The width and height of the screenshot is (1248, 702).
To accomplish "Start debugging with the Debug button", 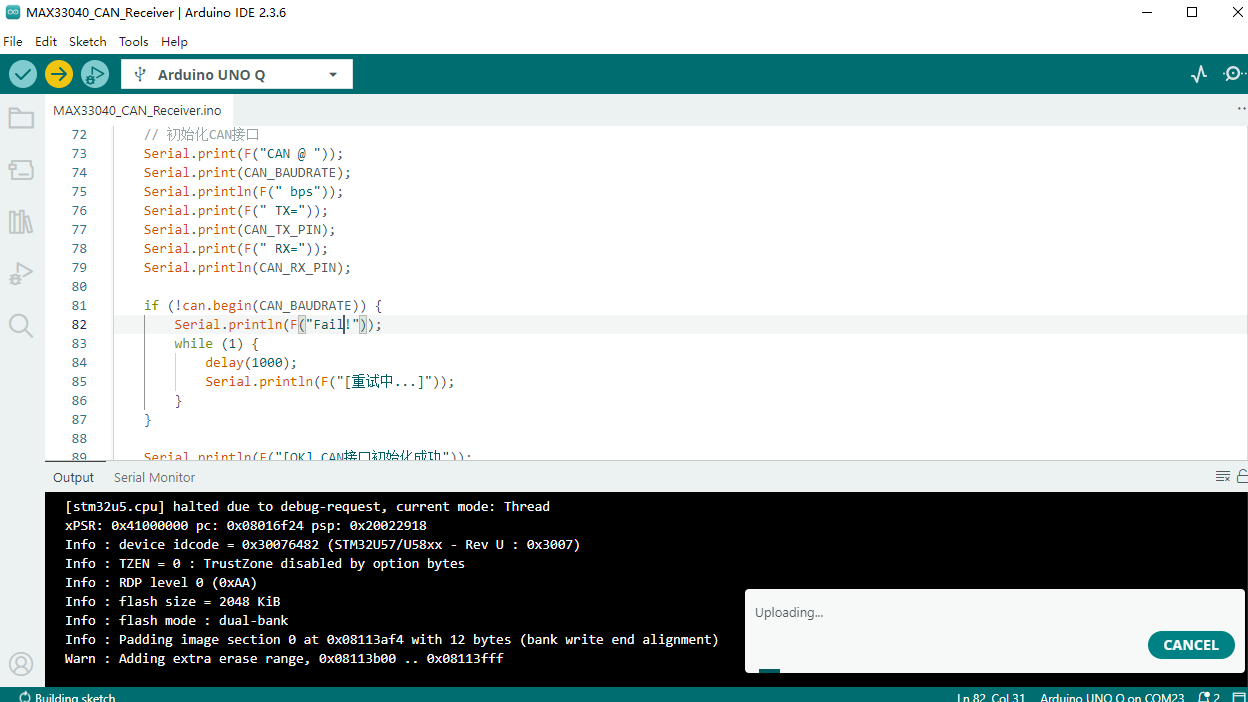I will (x=95, y=74).
